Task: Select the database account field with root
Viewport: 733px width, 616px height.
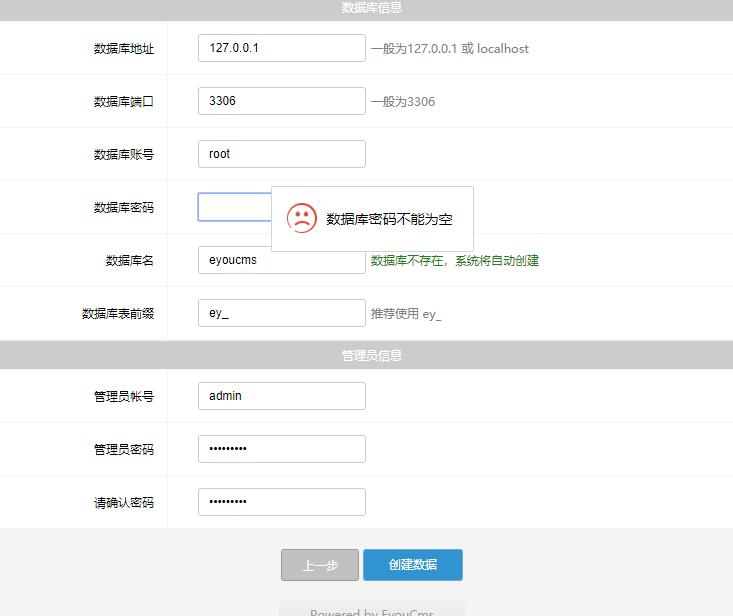Action: pyautogui.click(x=281, y=154)
